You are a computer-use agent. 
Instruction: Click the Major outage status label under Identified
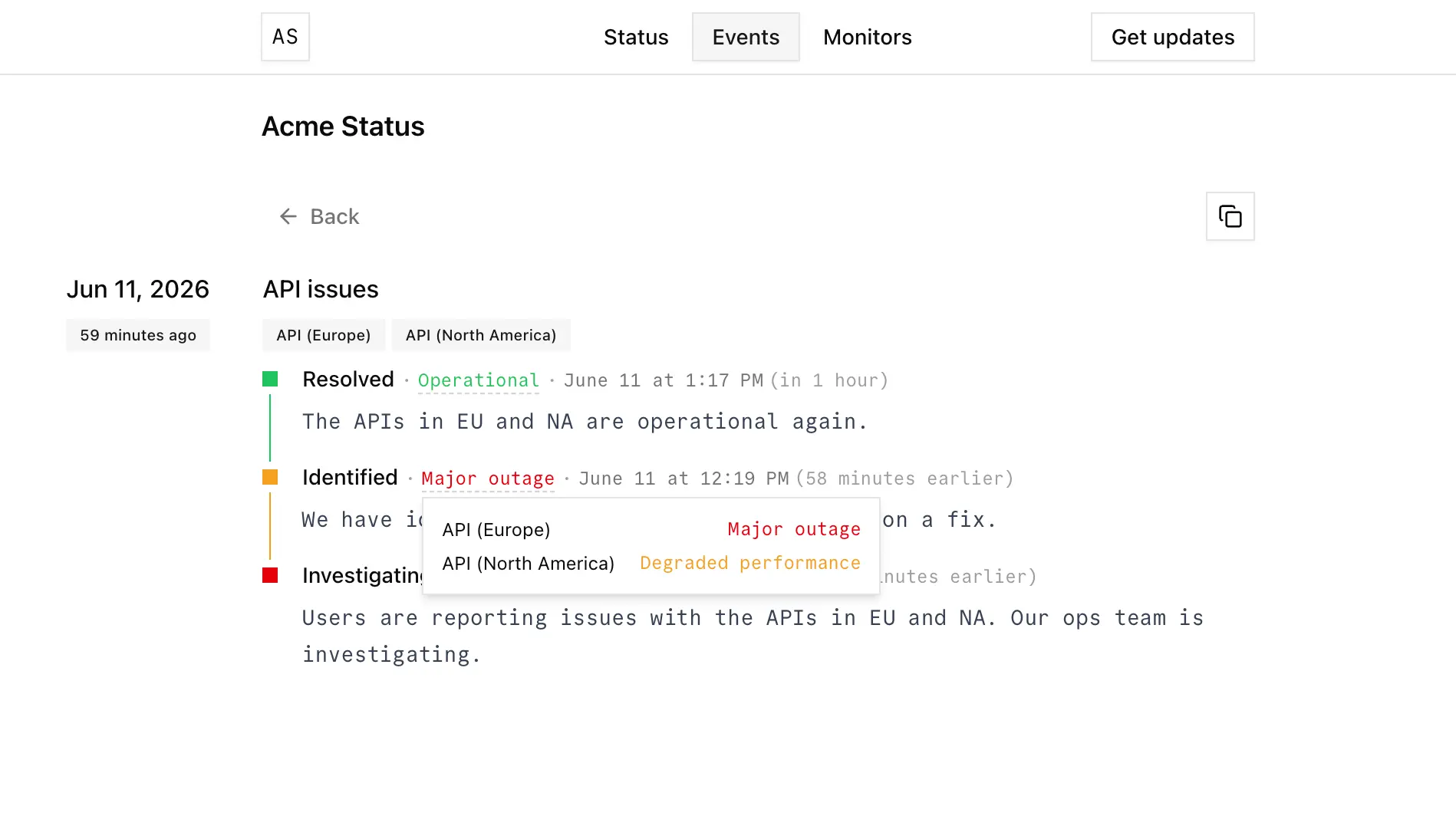[488, 479]
